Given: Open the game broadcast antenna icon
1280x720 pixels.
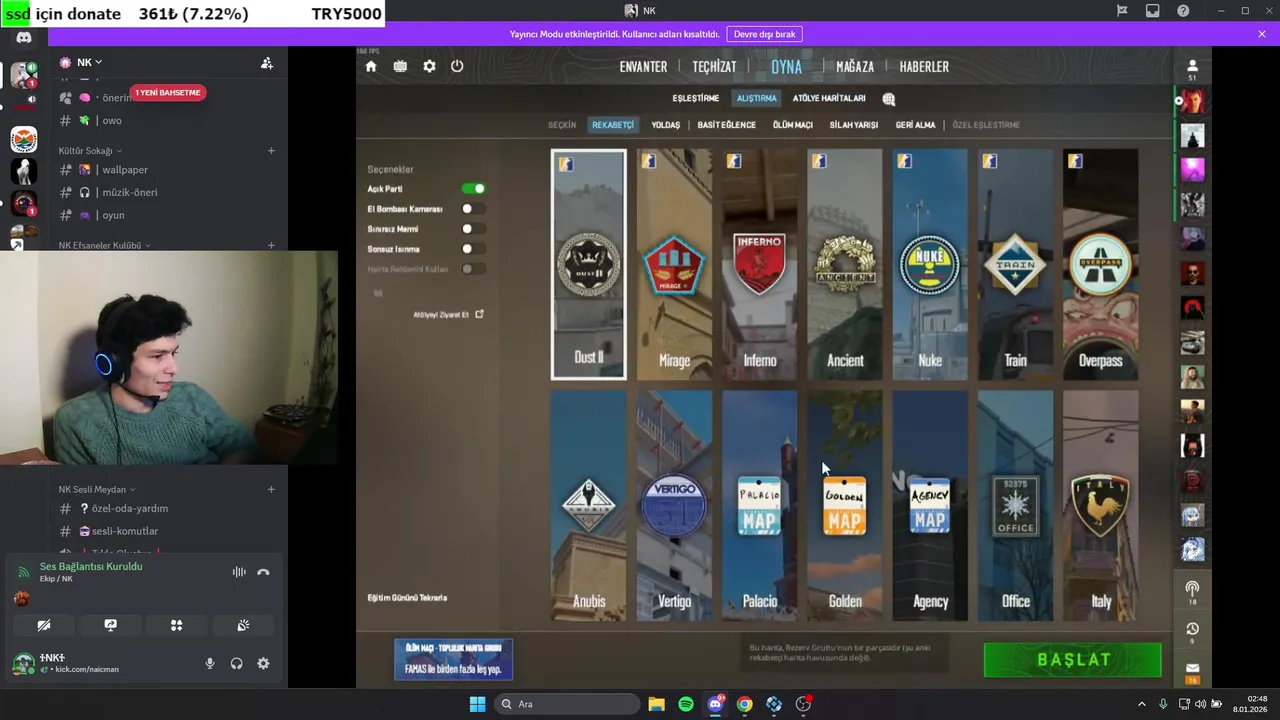Looking at the screenshot, I should click(x=1192, y=591).
